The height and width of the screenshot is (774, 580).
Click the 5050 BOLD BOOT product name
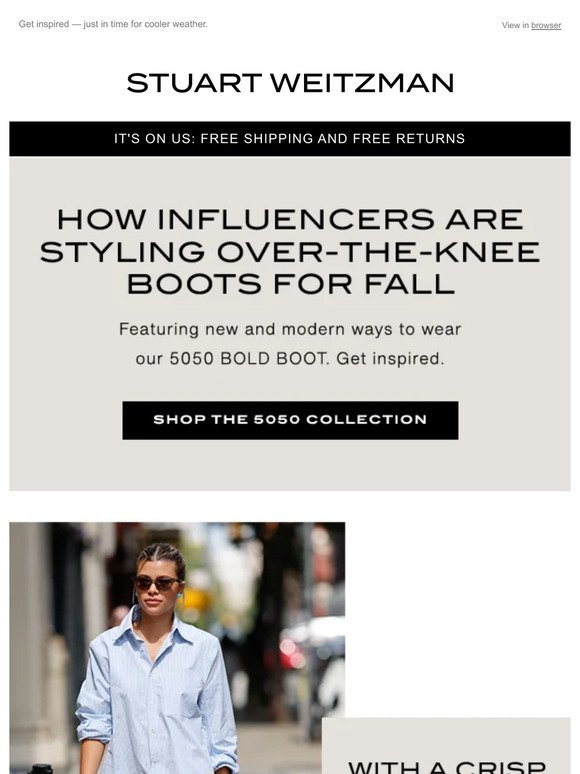(249, 359)
